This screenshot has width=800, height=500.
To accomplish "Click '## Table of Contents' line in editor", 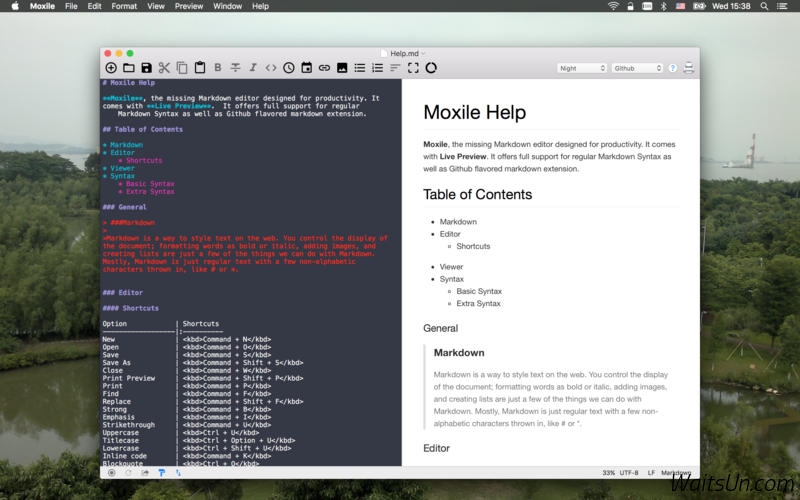I will click(142, 130).
